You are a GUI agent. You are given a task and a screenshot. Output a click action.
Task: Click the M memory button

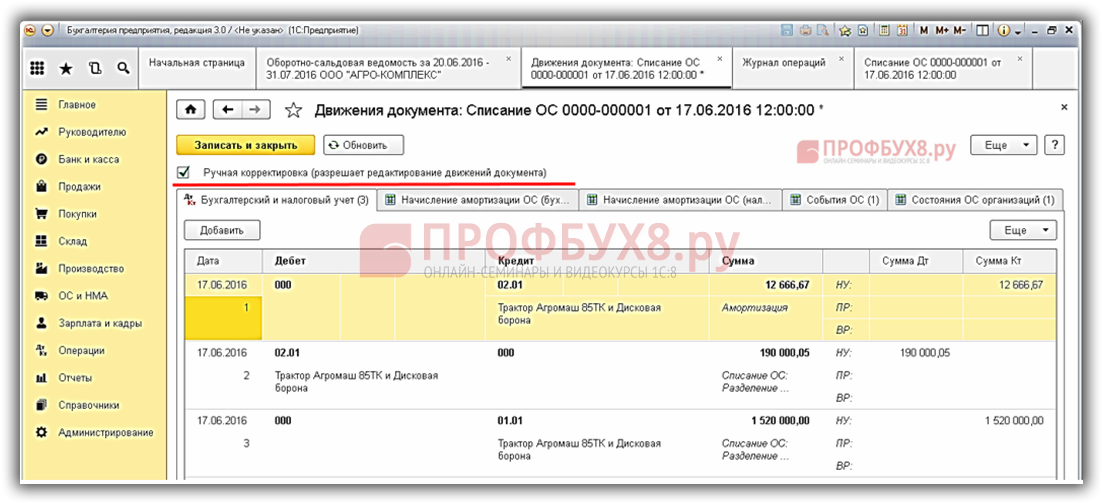924,30
